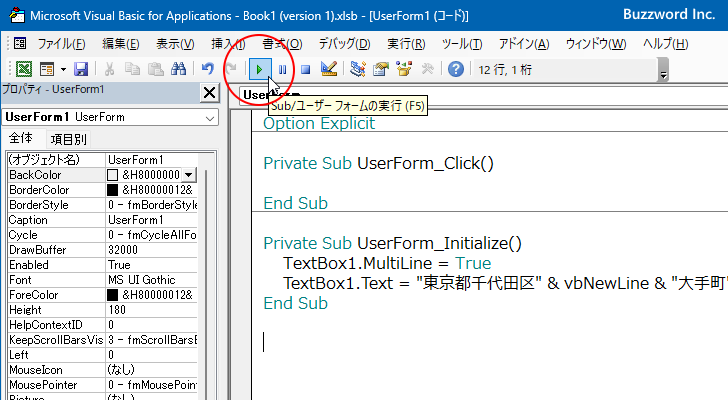Open Project Explorer toolbar icon
This screenshot has height=400, width=728.
click(x=358, y=69)
